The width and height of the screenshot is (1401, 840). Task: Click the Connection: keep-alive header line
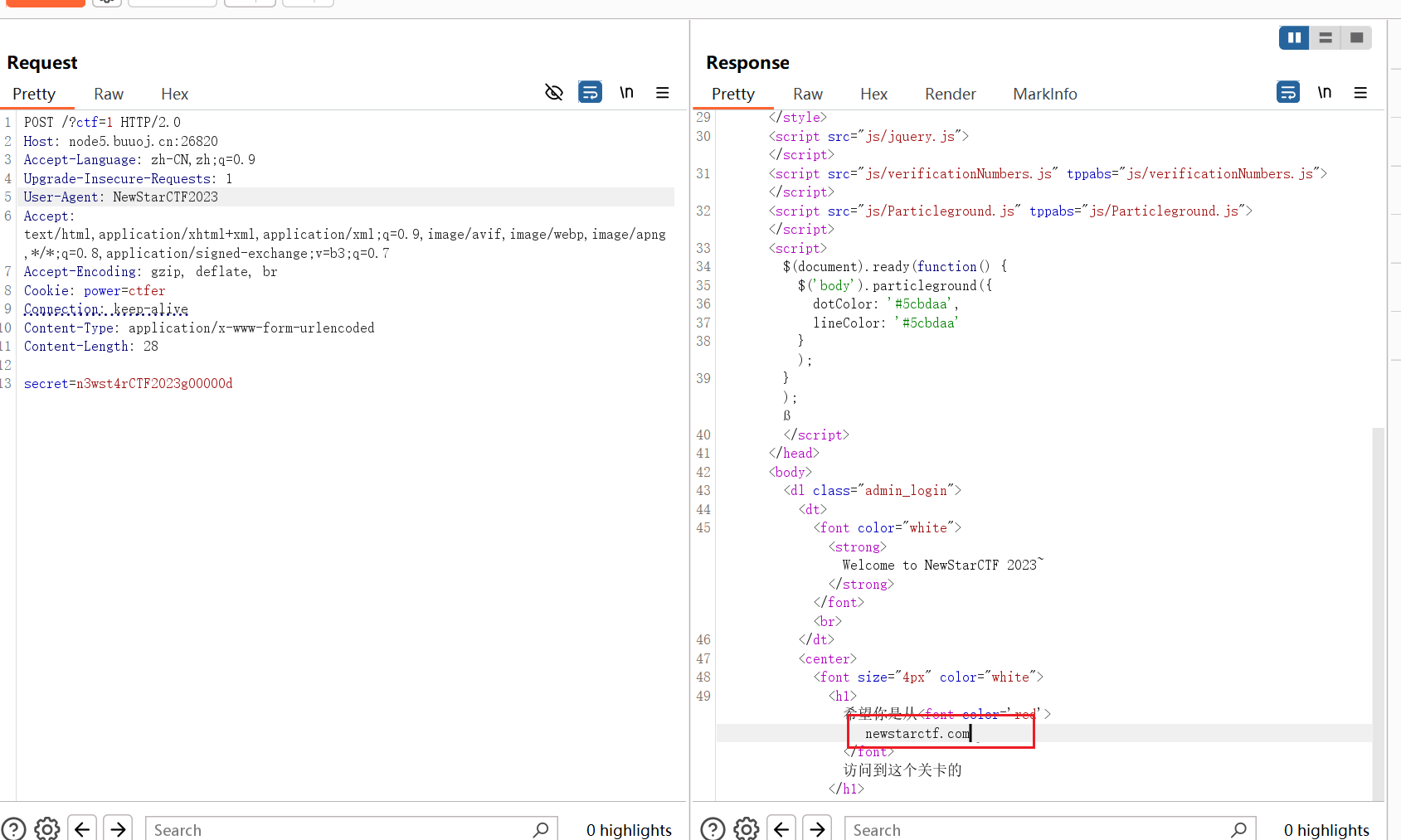106,308
